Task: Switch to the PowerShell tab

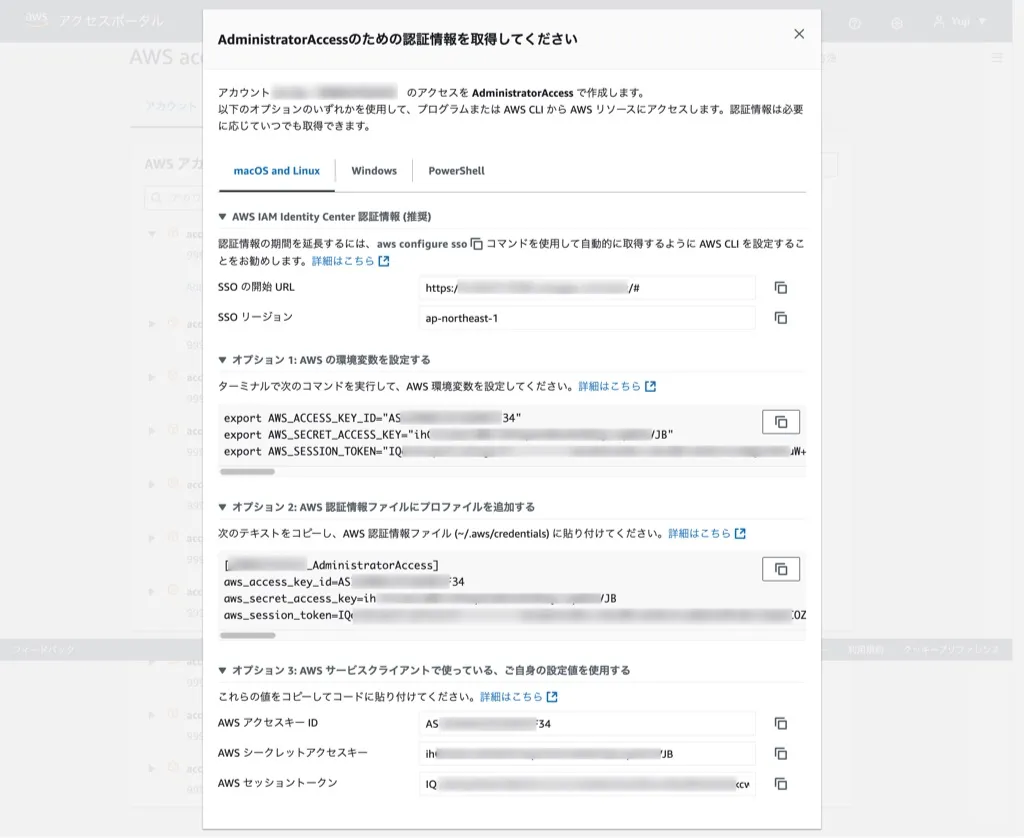Action: [455, 170]
